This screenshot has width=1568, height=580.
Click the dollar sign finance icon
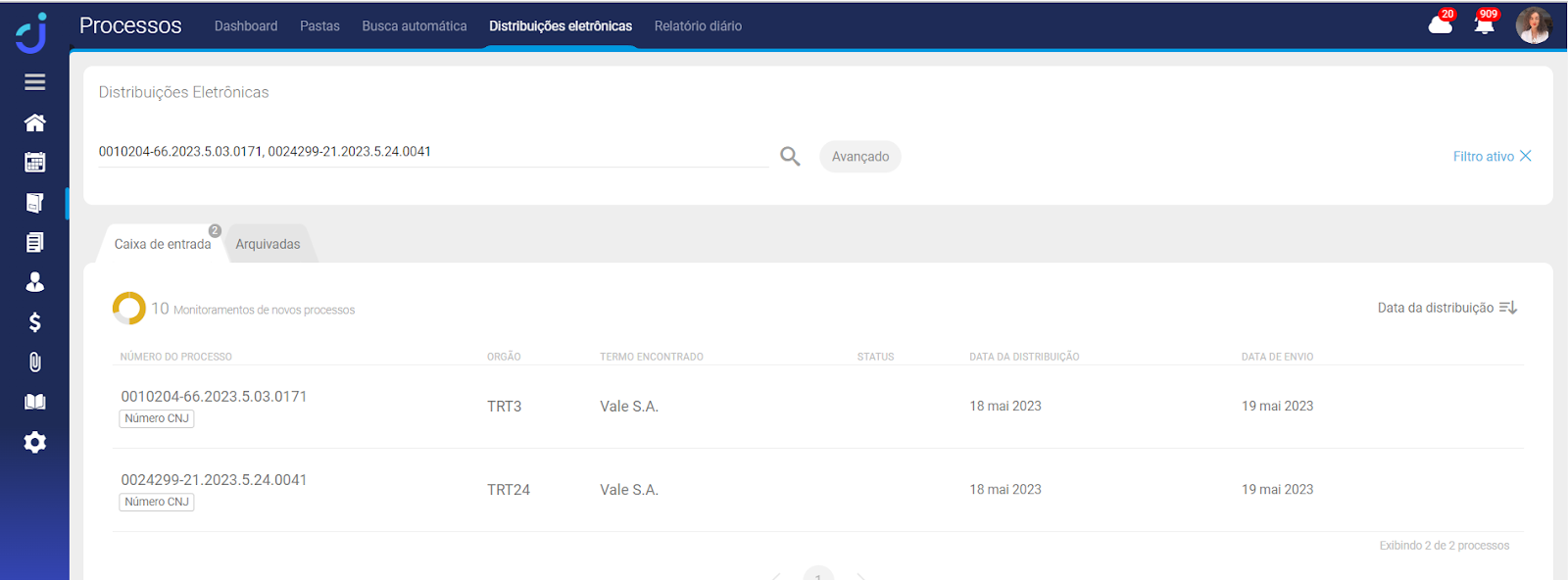[35, 322]
